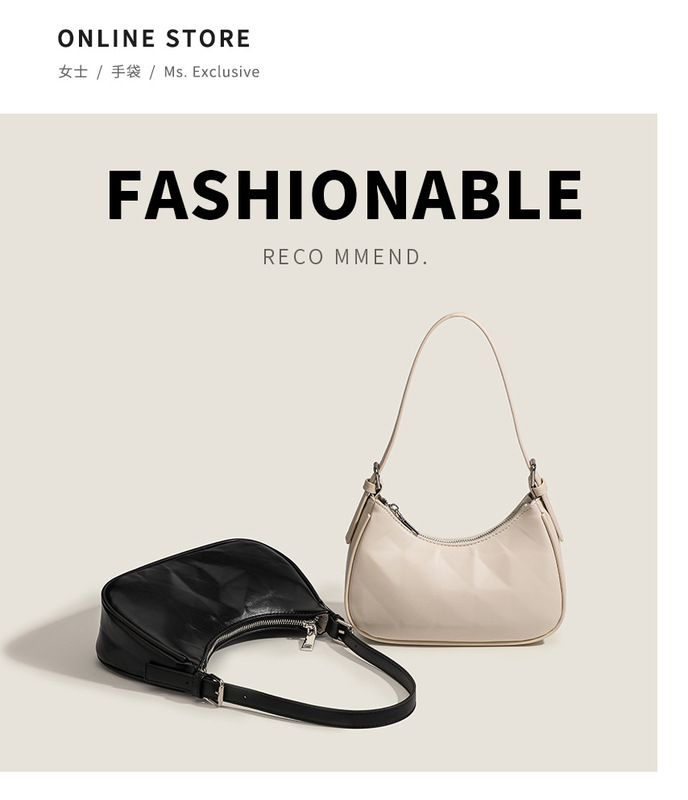Click the first slash breadcrumb separator
Screen dimensions: 688x800
pos(100,72)
